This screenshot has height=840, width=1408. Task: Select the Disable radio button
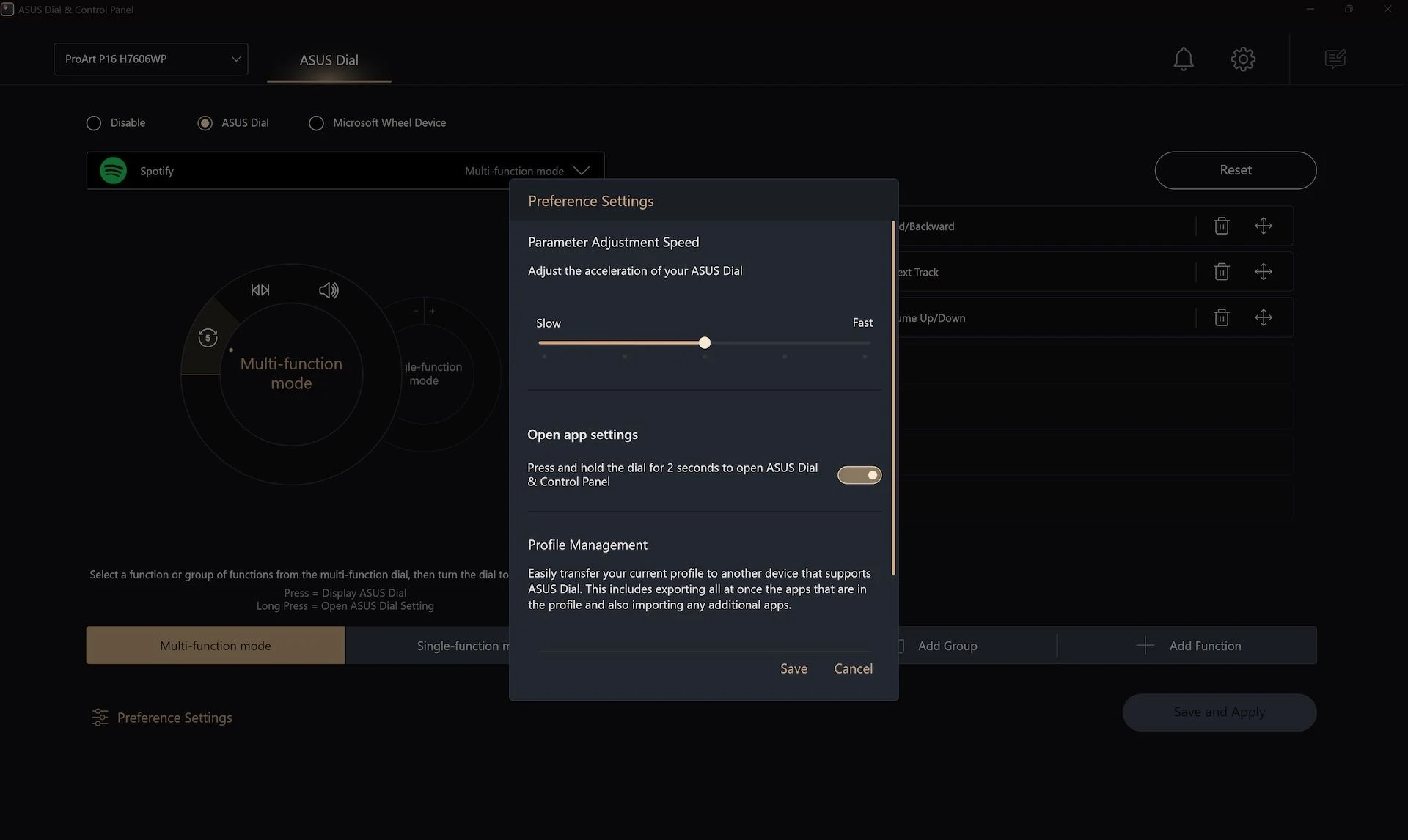(x=94, y=123)
